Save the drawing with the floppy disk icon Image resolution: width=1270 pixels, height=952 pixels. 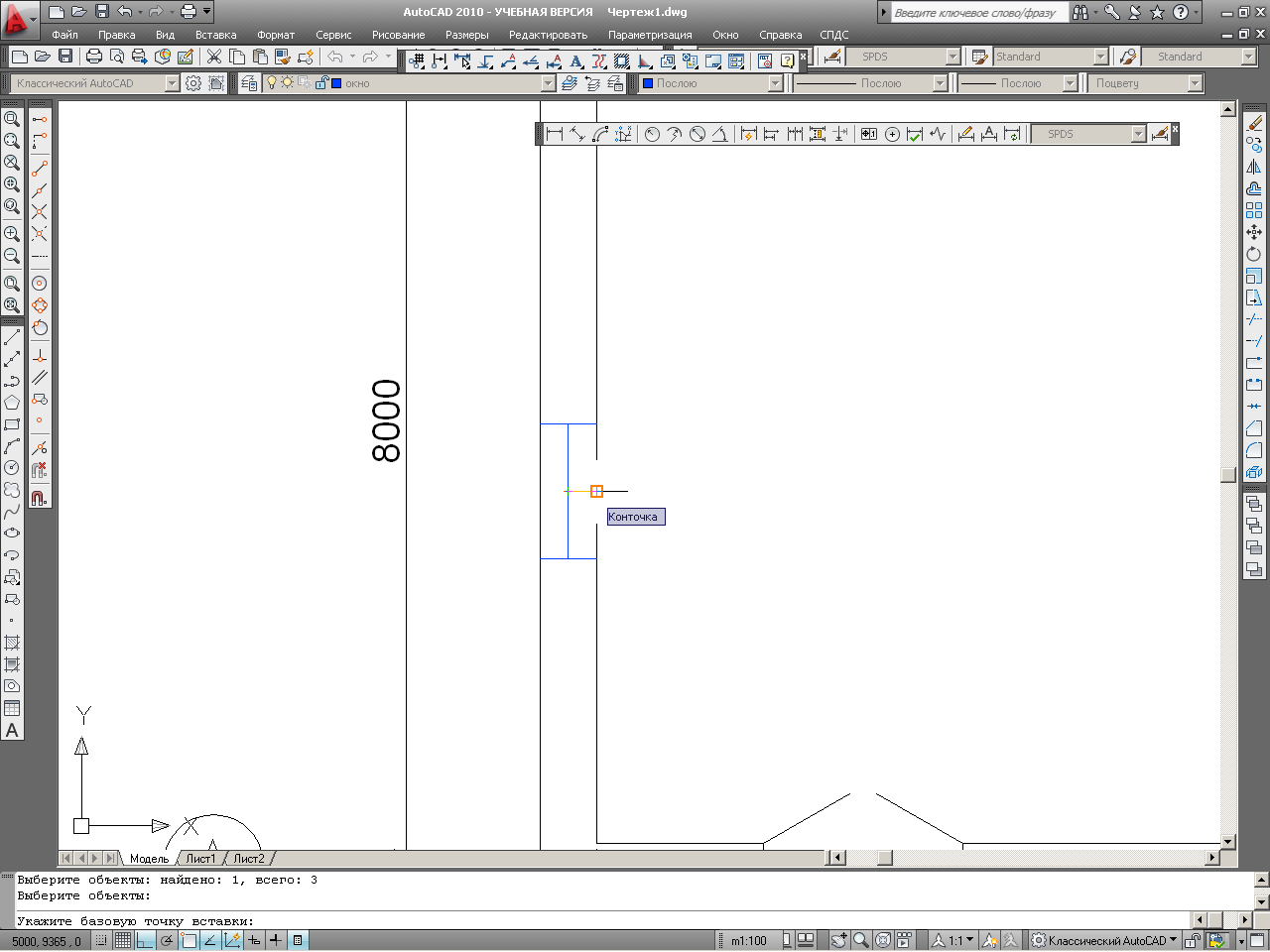(x=65, y=57)
